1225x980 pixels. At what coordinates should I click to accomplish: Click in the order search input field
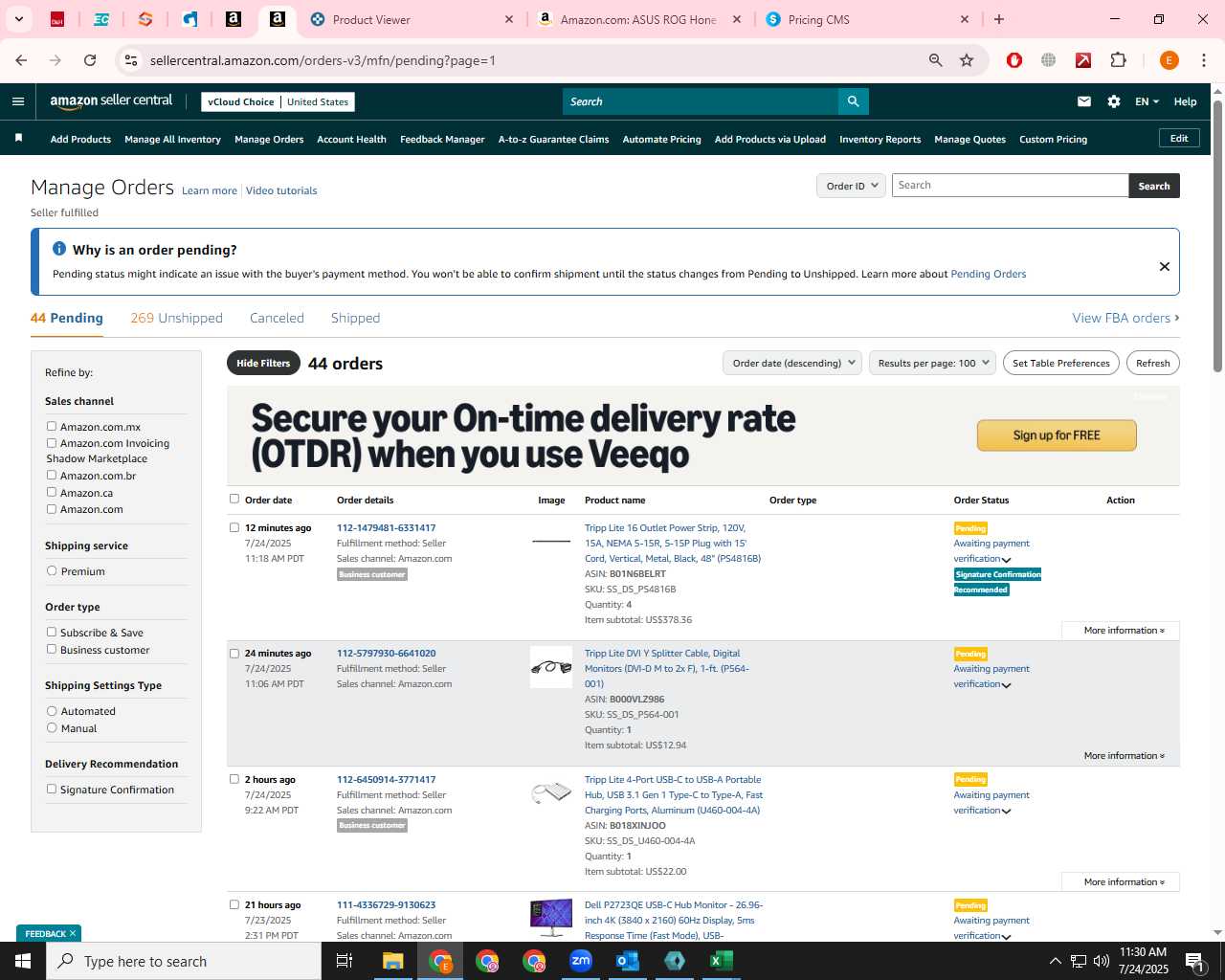pyautogui.click(x=1010, y=186)
